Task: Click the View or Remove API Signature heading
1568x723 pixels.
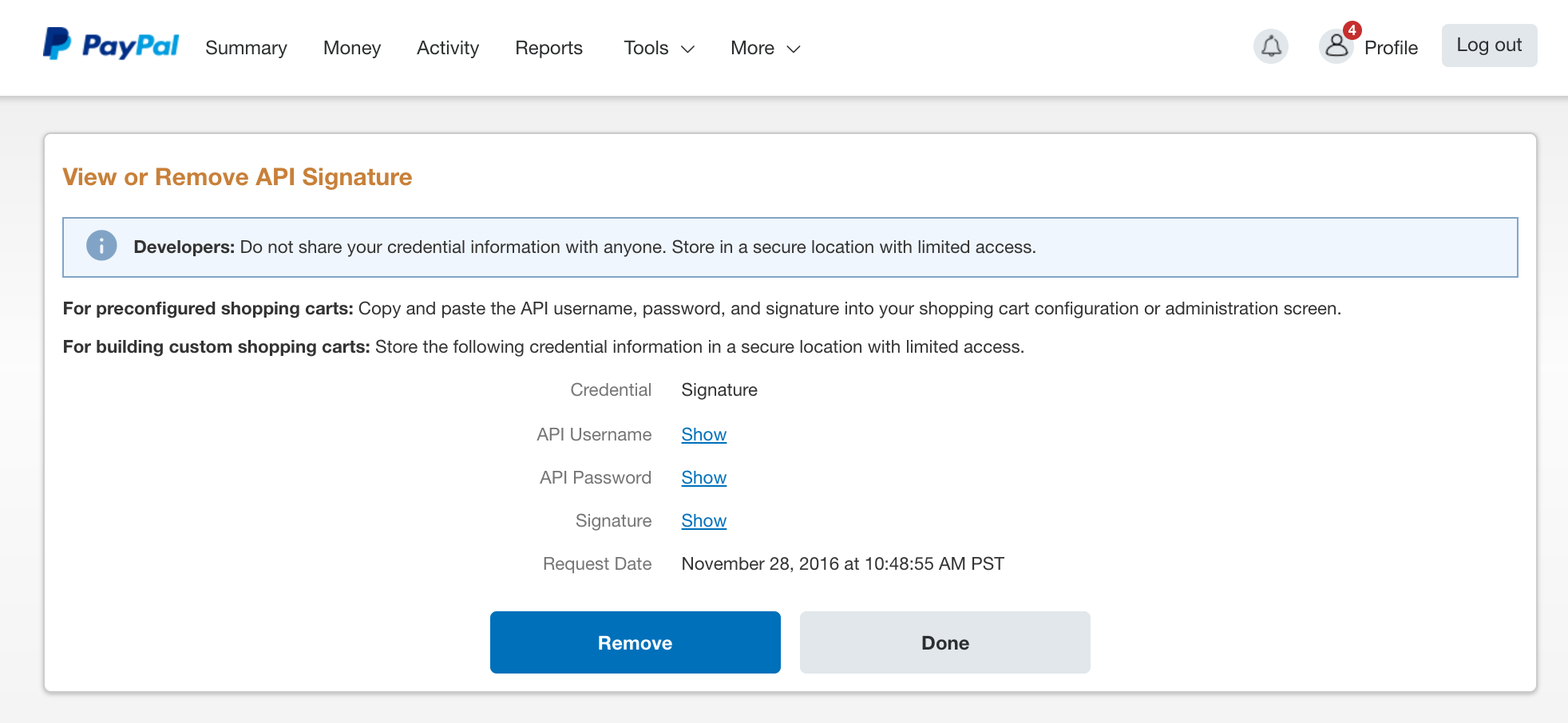Action: point(237,177)
